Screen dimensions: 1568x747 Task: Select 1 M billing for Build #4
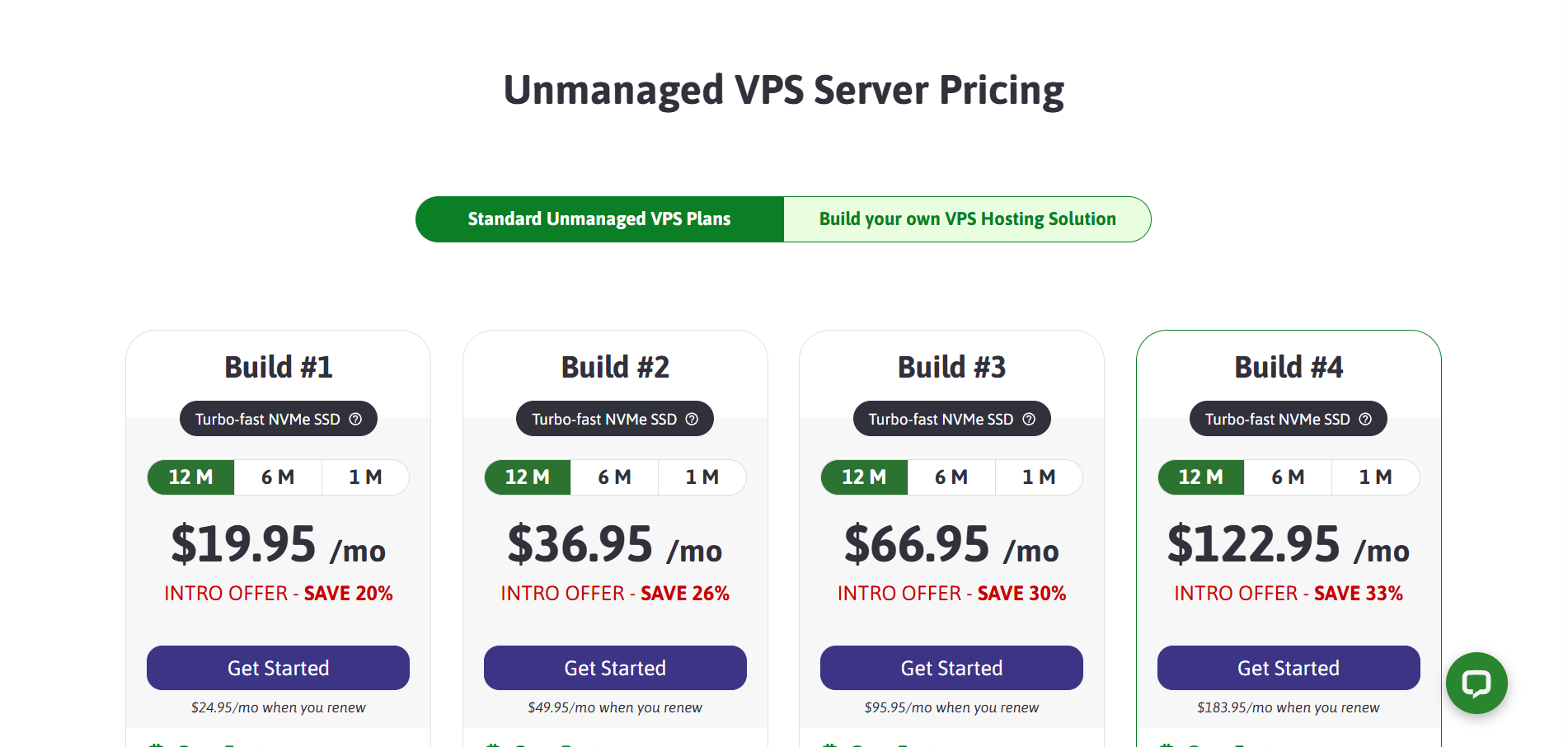point(1375,477)
